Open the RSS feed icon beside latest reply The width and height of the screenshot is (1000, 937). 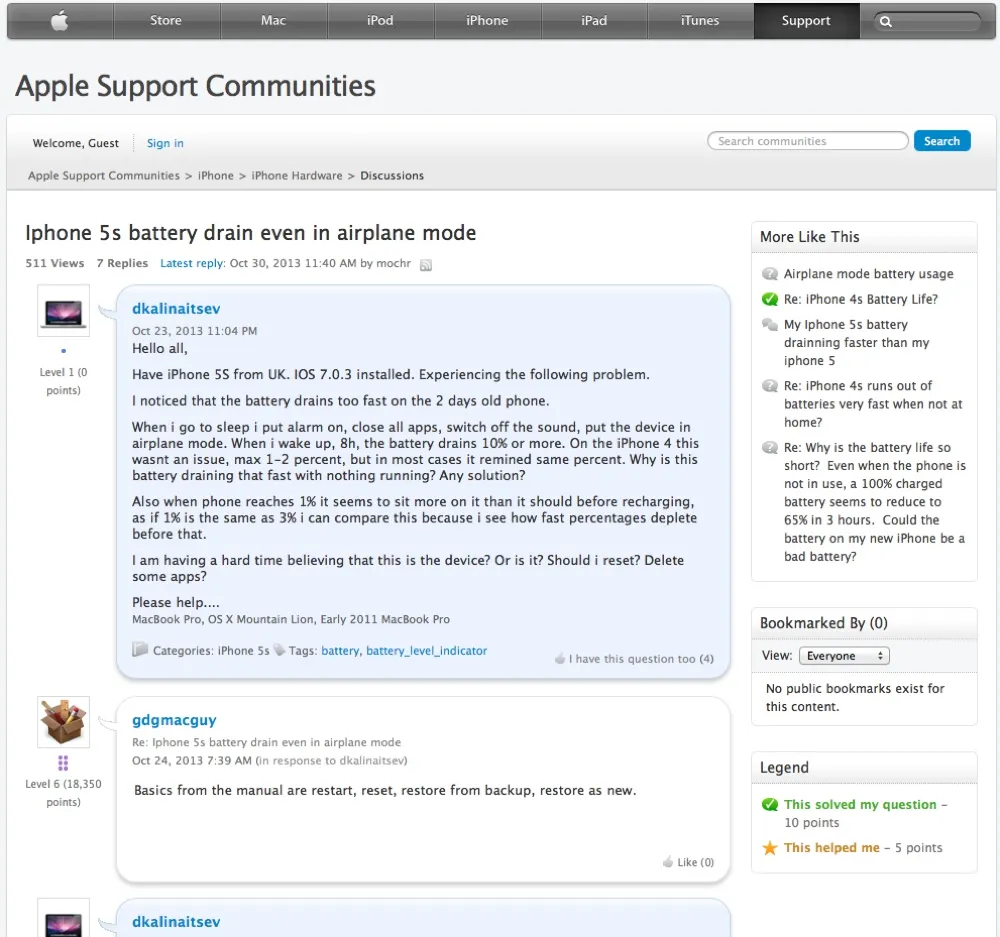[426, 265]
